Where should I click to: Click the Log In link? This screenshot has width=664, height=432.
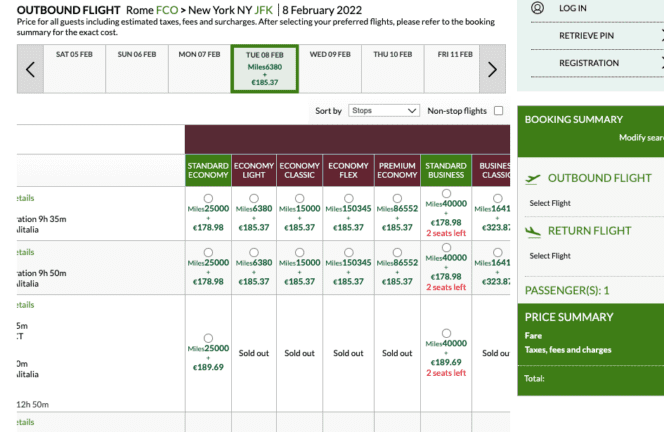[x=573, y=8]
